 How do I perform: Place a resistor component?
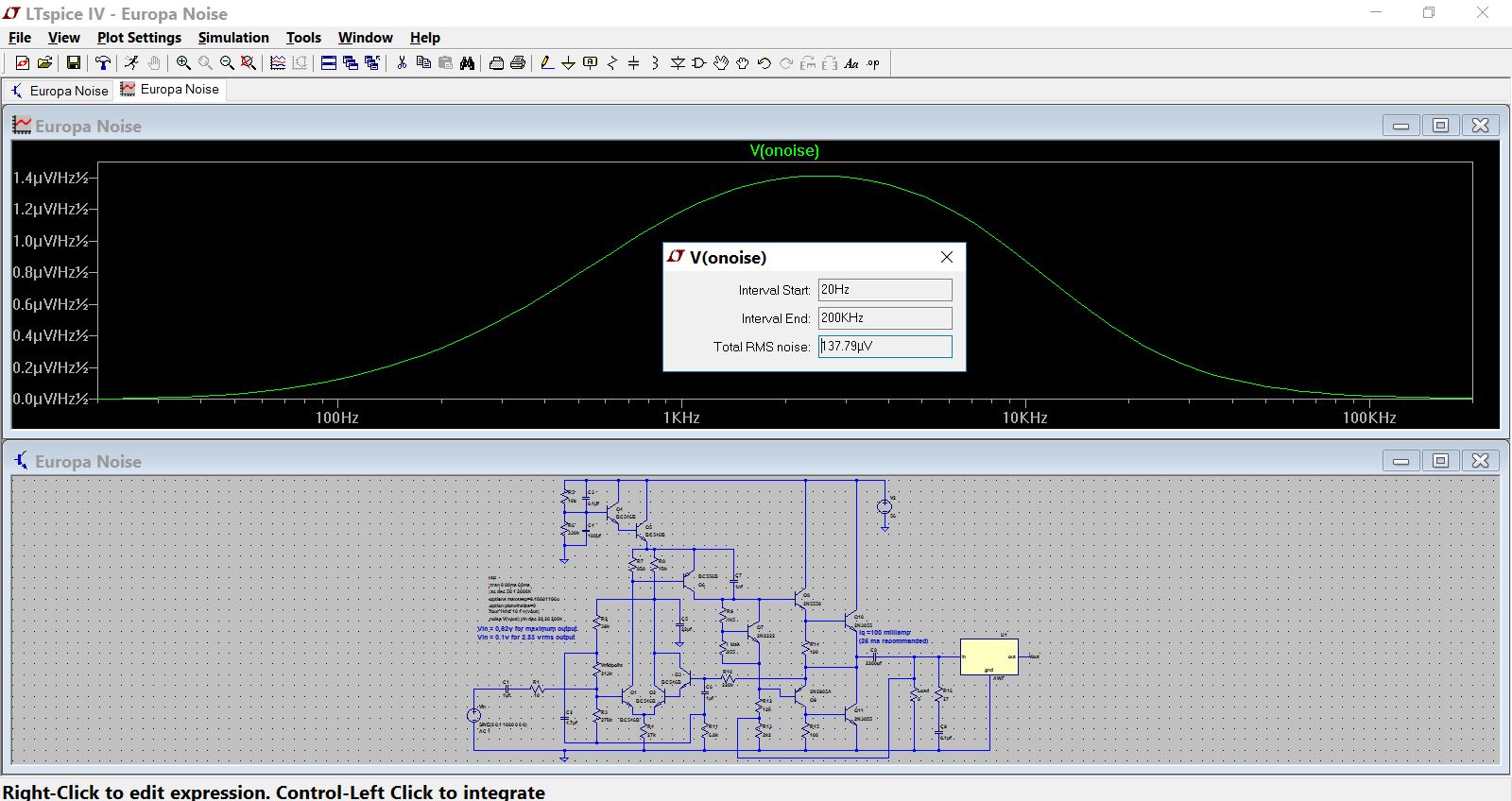(x=612, y=63)
